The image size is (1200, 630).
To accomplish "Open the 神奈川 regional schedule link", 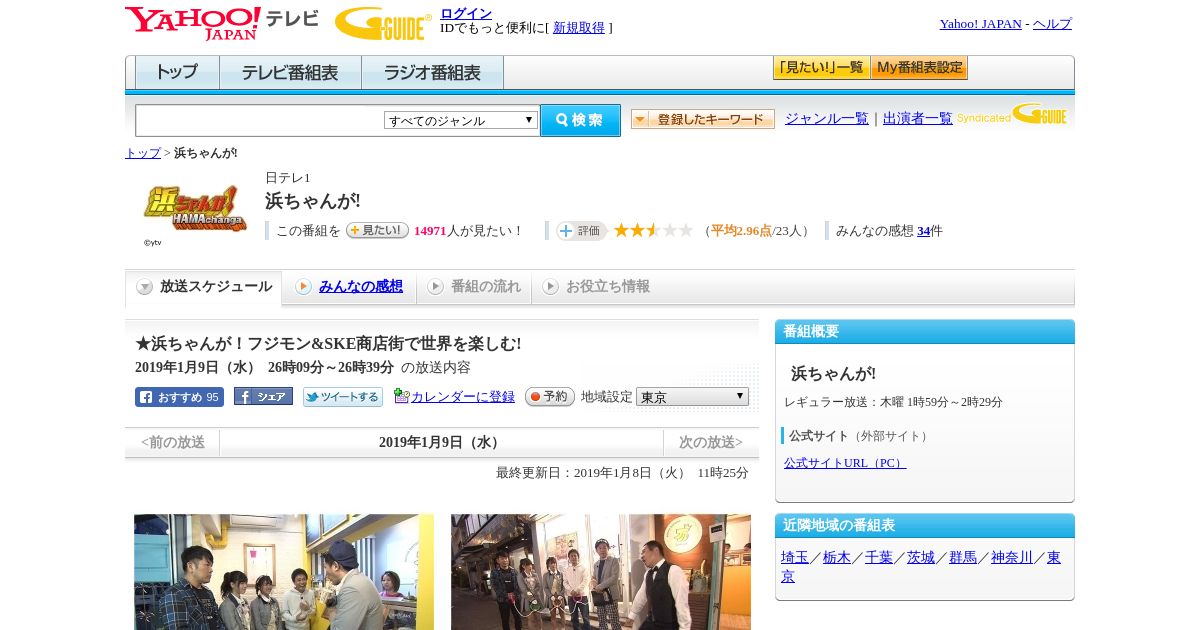I will coord(1012,558).
